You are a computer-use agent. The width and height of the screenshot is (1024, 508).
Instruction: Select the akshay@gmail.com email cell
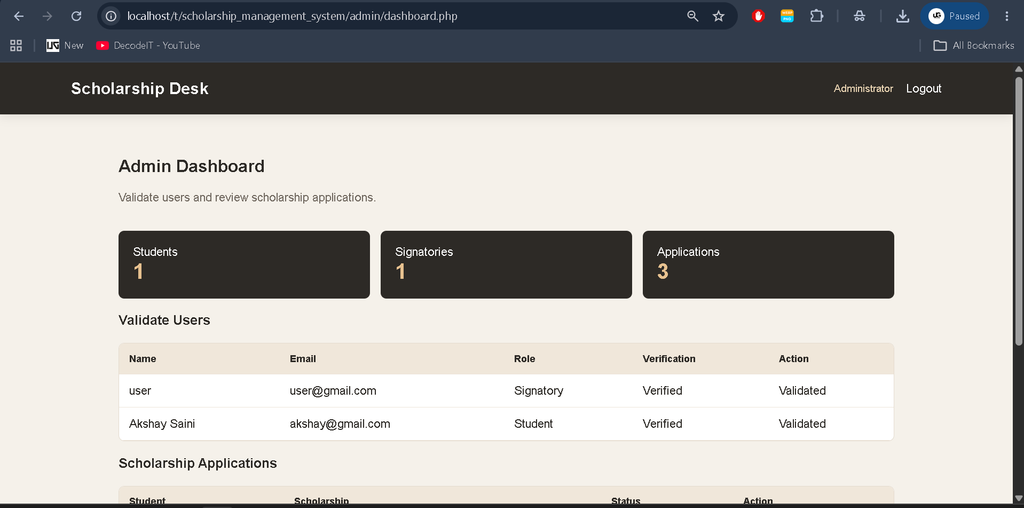point(340,424)
